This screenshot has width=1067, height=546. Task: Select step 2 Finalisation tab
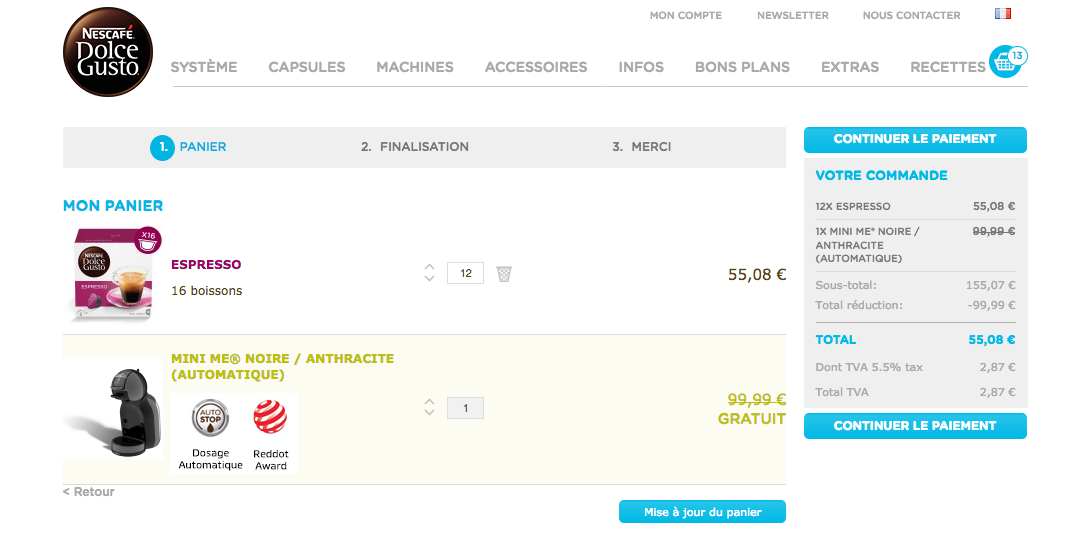point(414,146)
